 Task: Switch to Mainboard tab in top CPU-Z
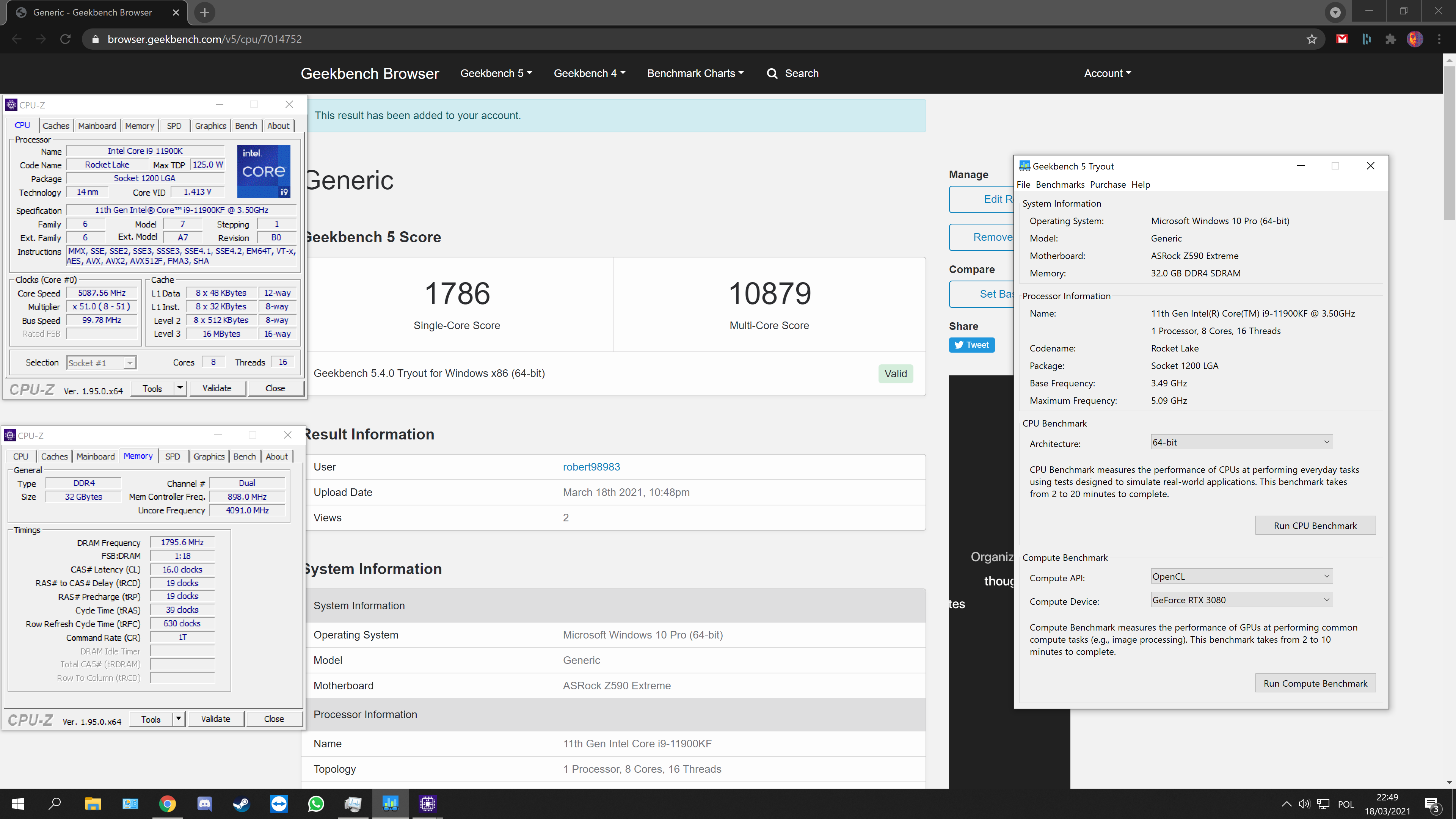point(97,126)
